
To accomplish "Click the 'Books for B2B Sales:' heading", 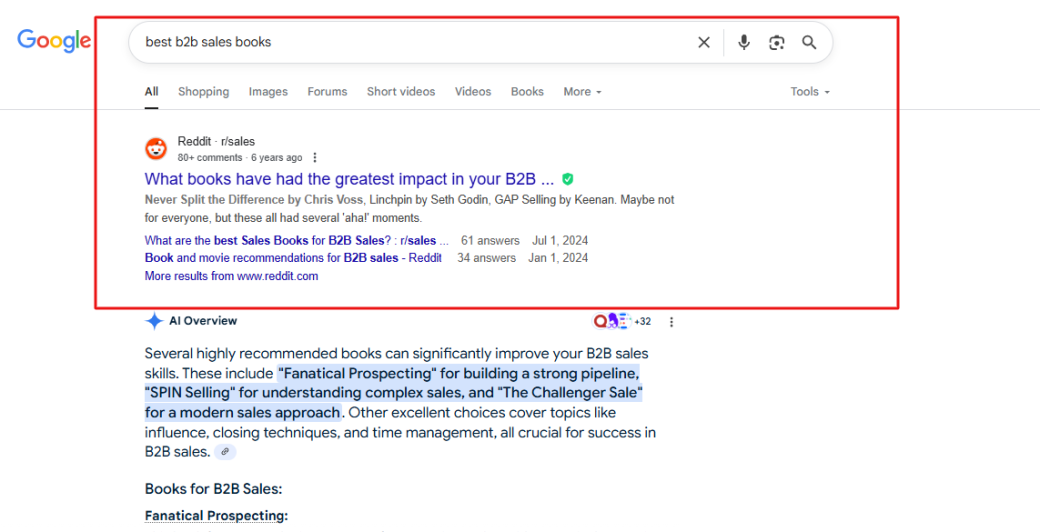I will coord(214,490).
